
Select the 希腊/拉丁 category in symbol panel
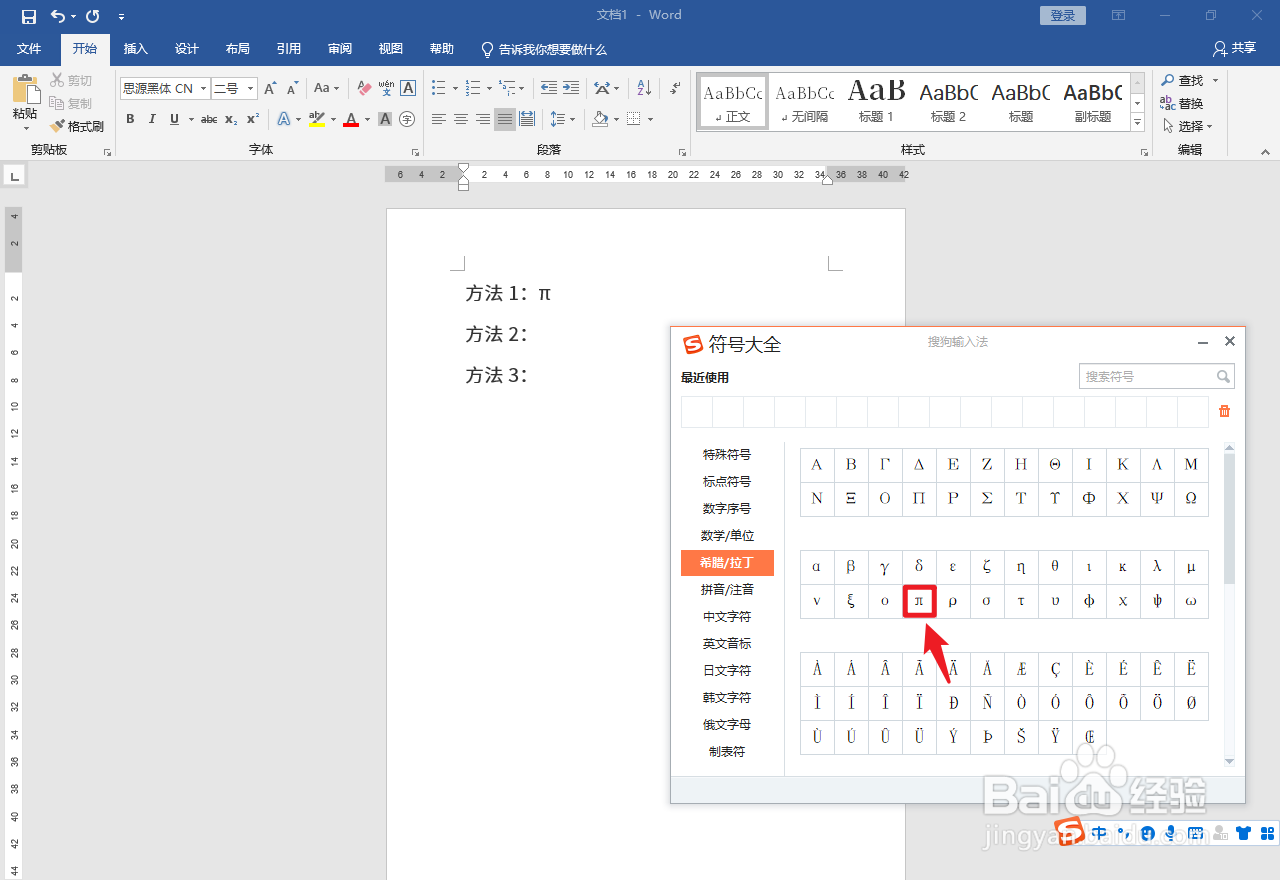coord(727,562)
